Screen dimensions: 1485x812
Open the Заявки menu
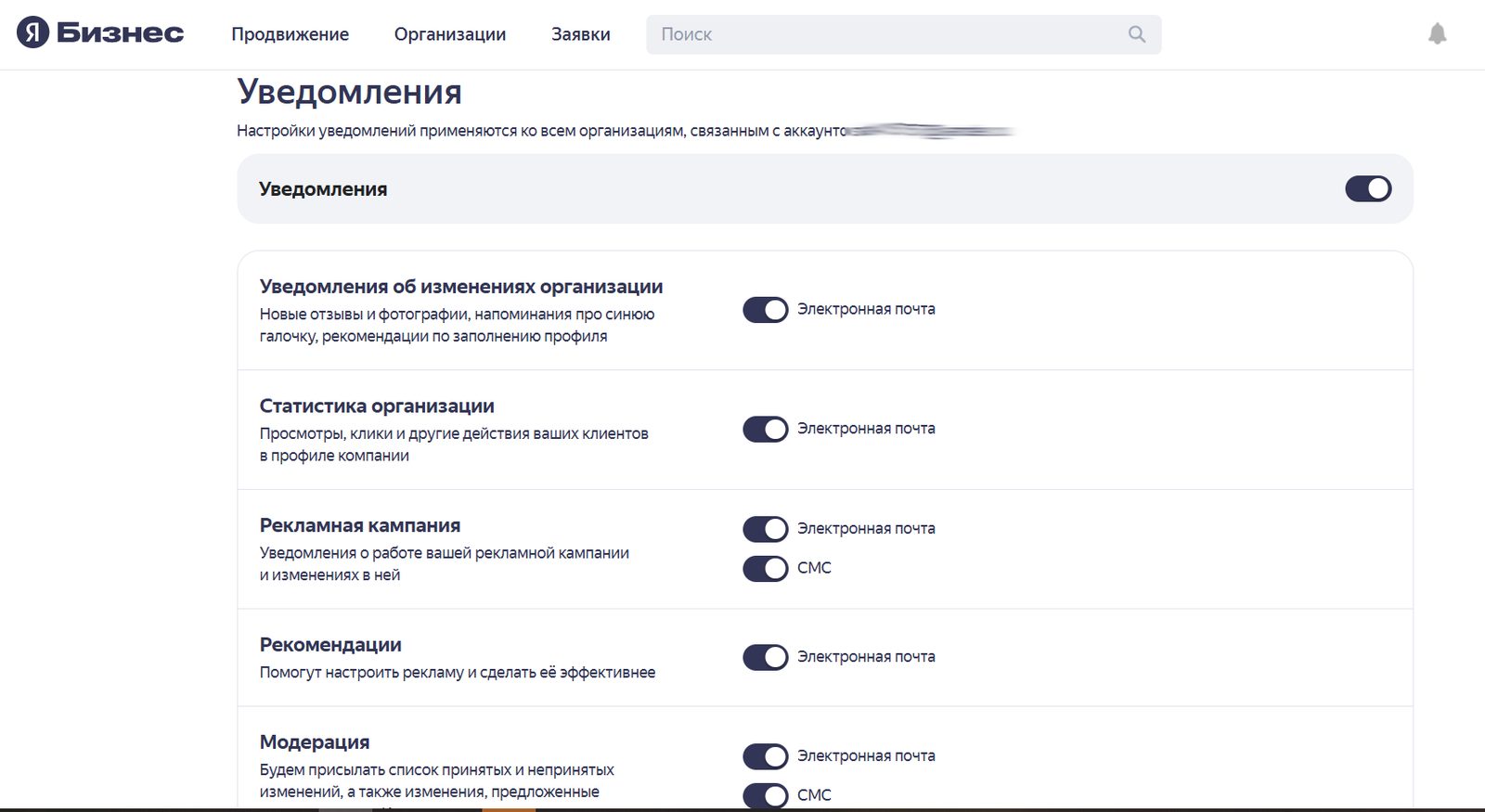pyautogui.click(x=581, y=34)
